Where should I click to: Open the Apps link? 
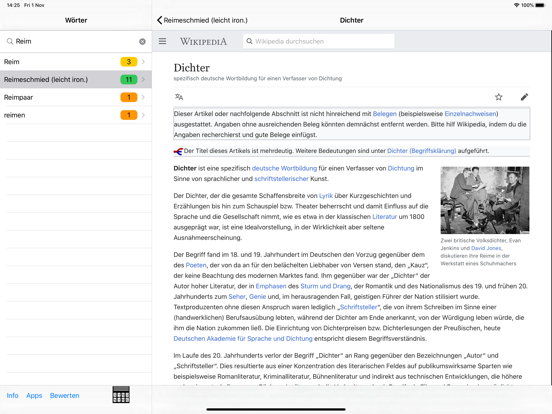[x=34, y=395]
